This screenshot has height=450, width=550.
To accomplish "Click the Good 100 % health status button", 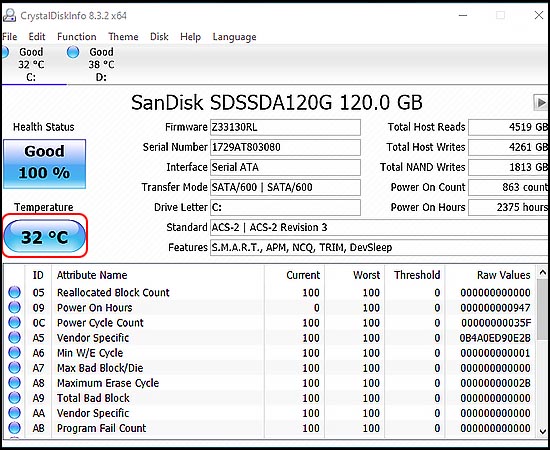I will [45, 164].
